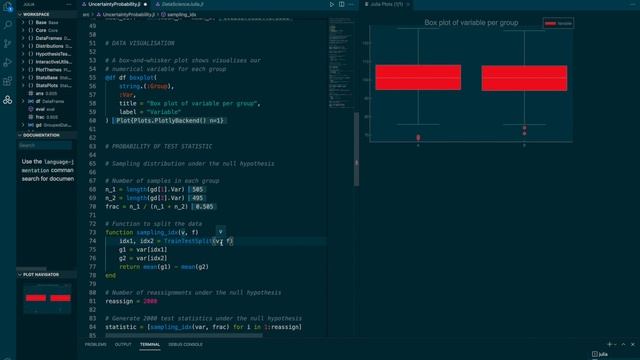The height and width of the screenshot is (360, 640).
Task: Add a new terminal with plus icon
Action: pyautogui.click(x=609, y=344)
